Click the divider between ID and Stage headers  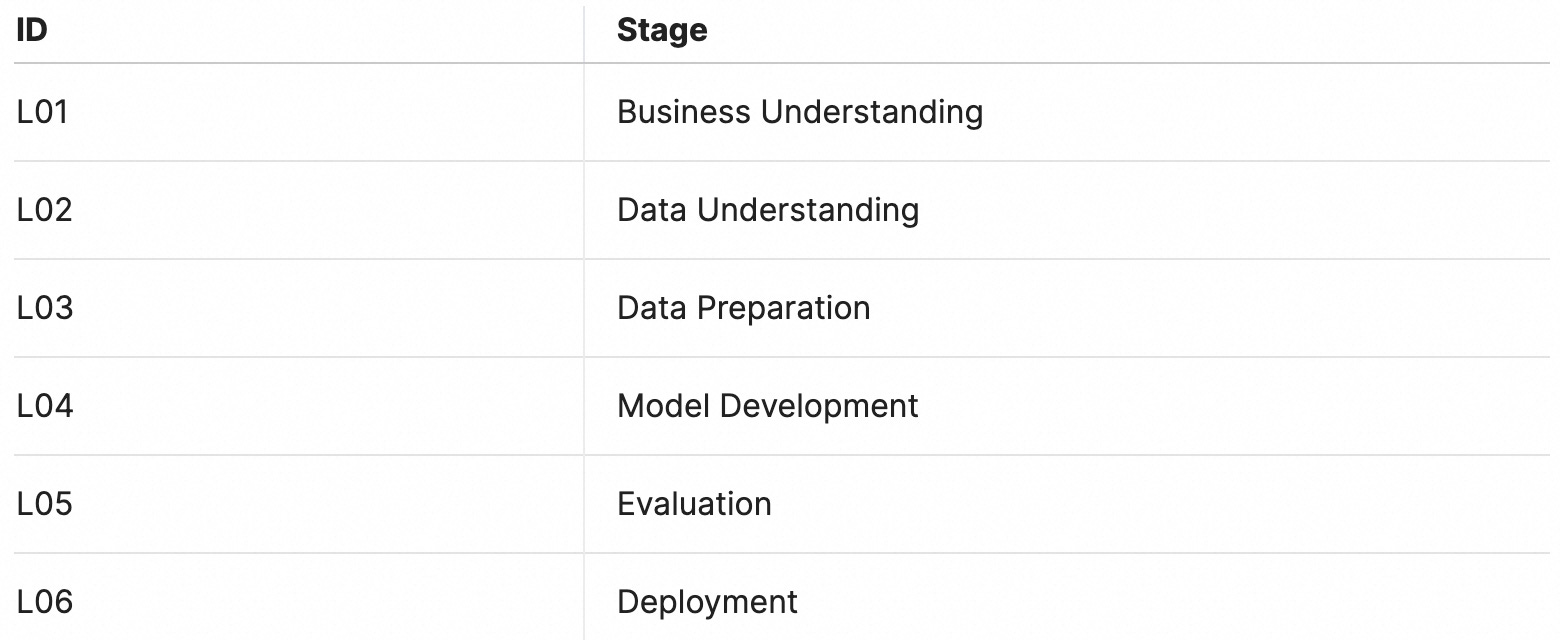[x=584, y=31]
